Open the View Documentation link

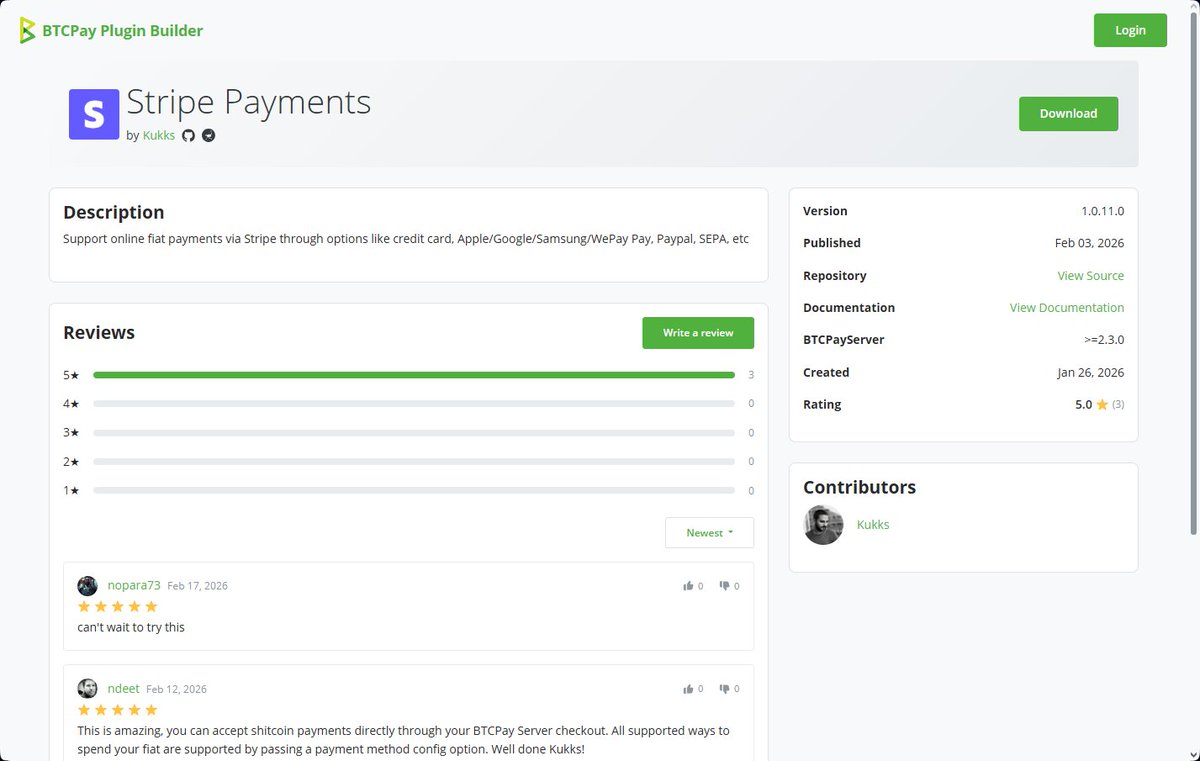[x=1067, y=308]
